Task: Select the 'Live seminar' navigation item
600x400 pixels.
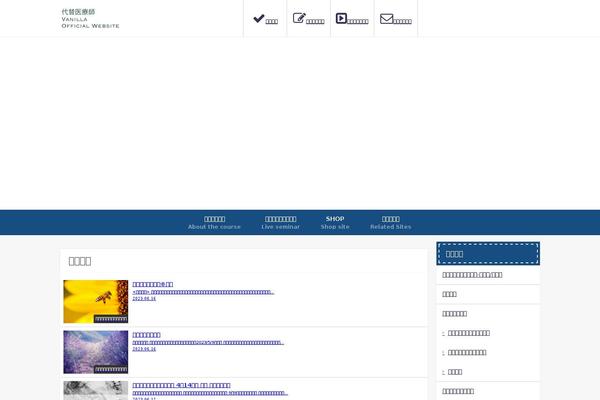Action: tap(280, 222)
